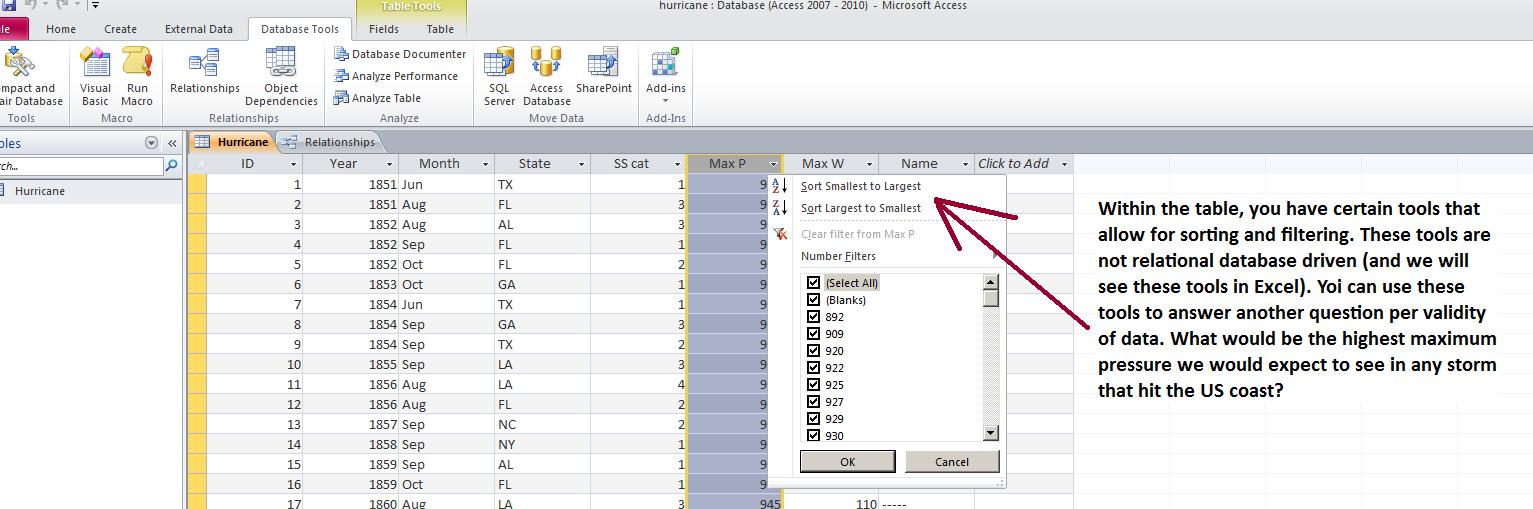1533x509 pixels.
Task: Open the Visual Basic editor
Action: pos(95,76)
